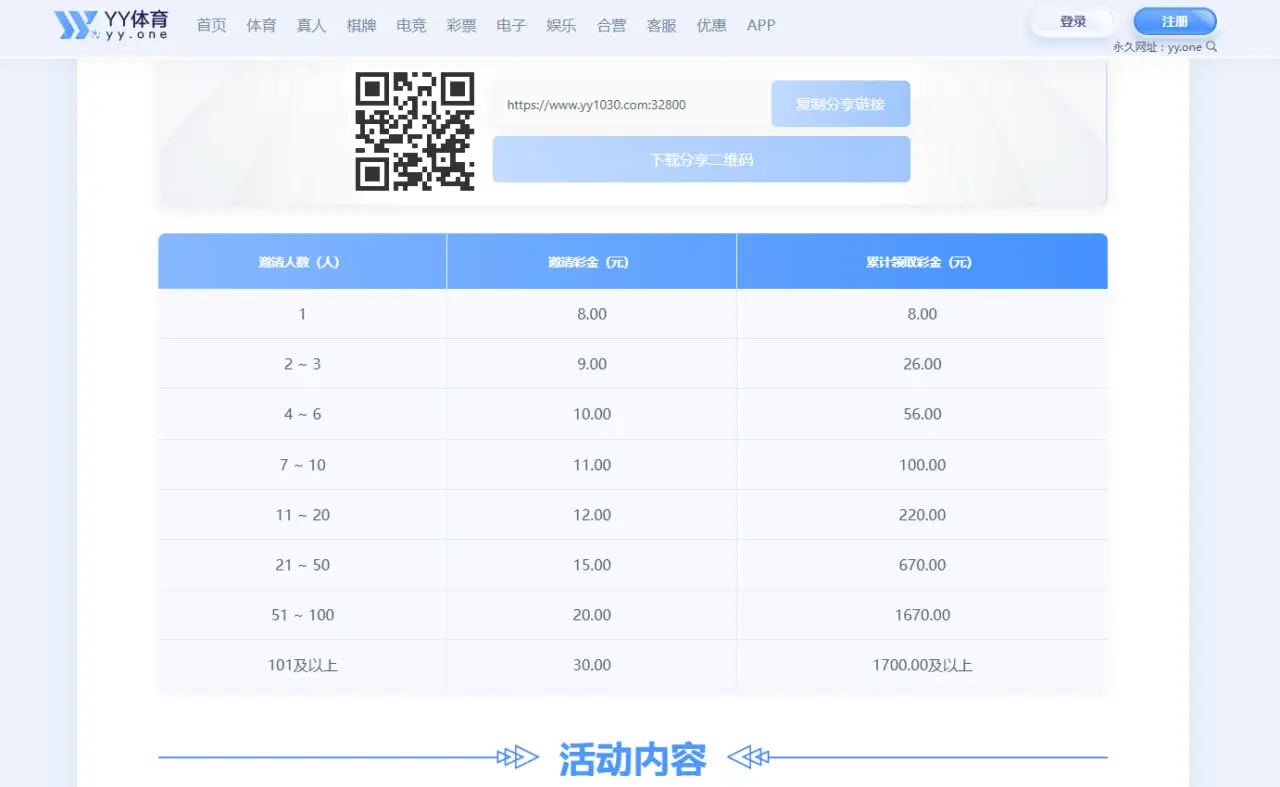Switch to the 体育 sports section

click(x=261, y=26)
